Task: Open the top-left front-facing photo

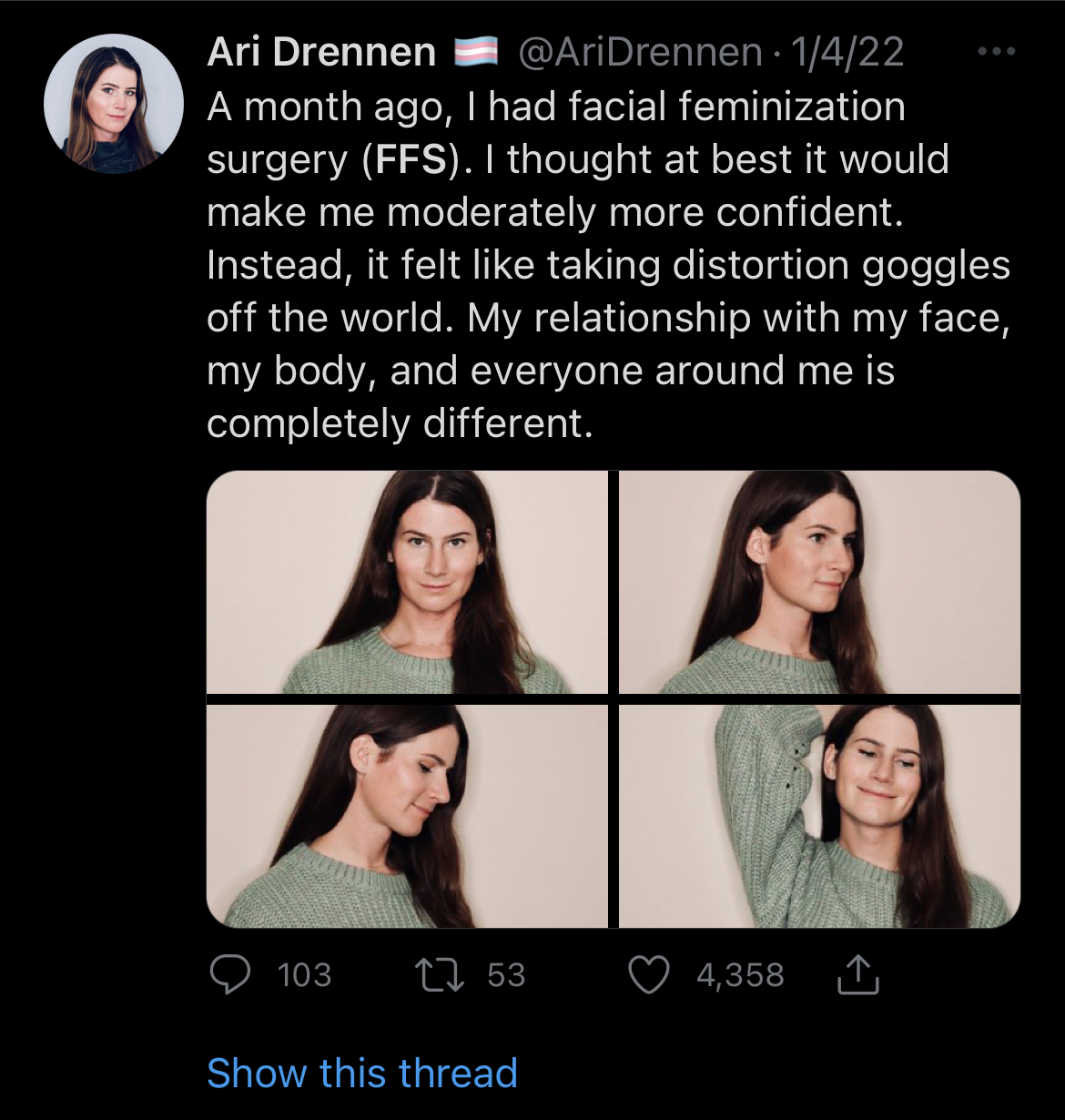Action: (x=407, y=582)
